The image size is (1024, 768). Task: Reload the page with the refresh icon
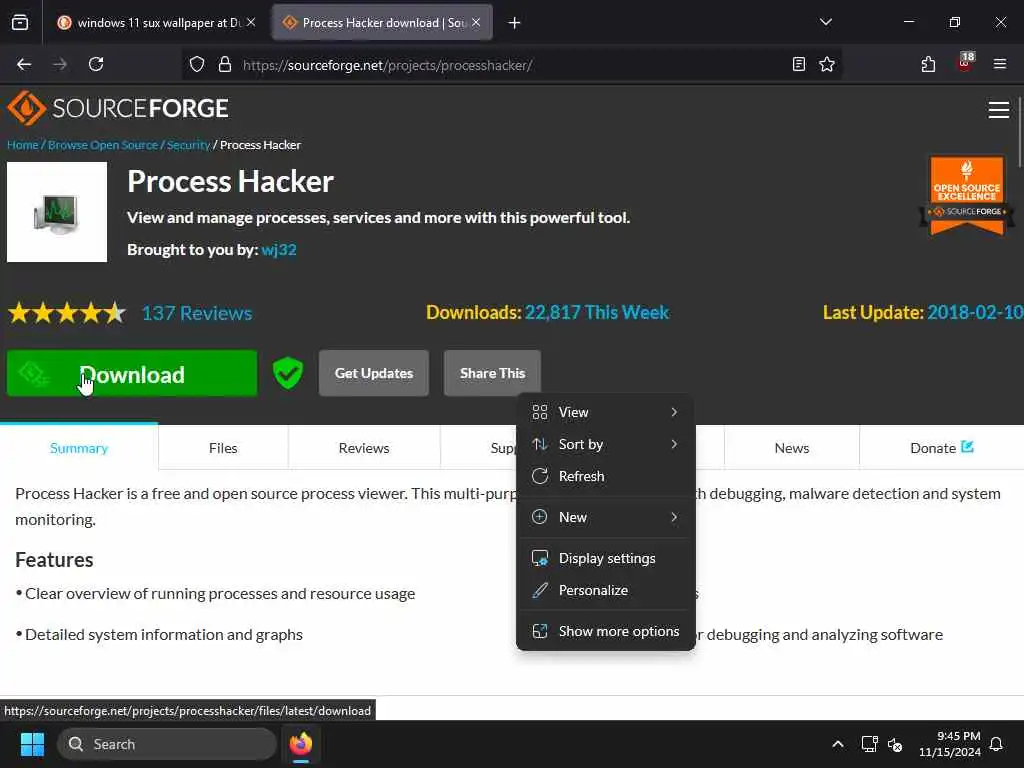(x=96, y=64)
